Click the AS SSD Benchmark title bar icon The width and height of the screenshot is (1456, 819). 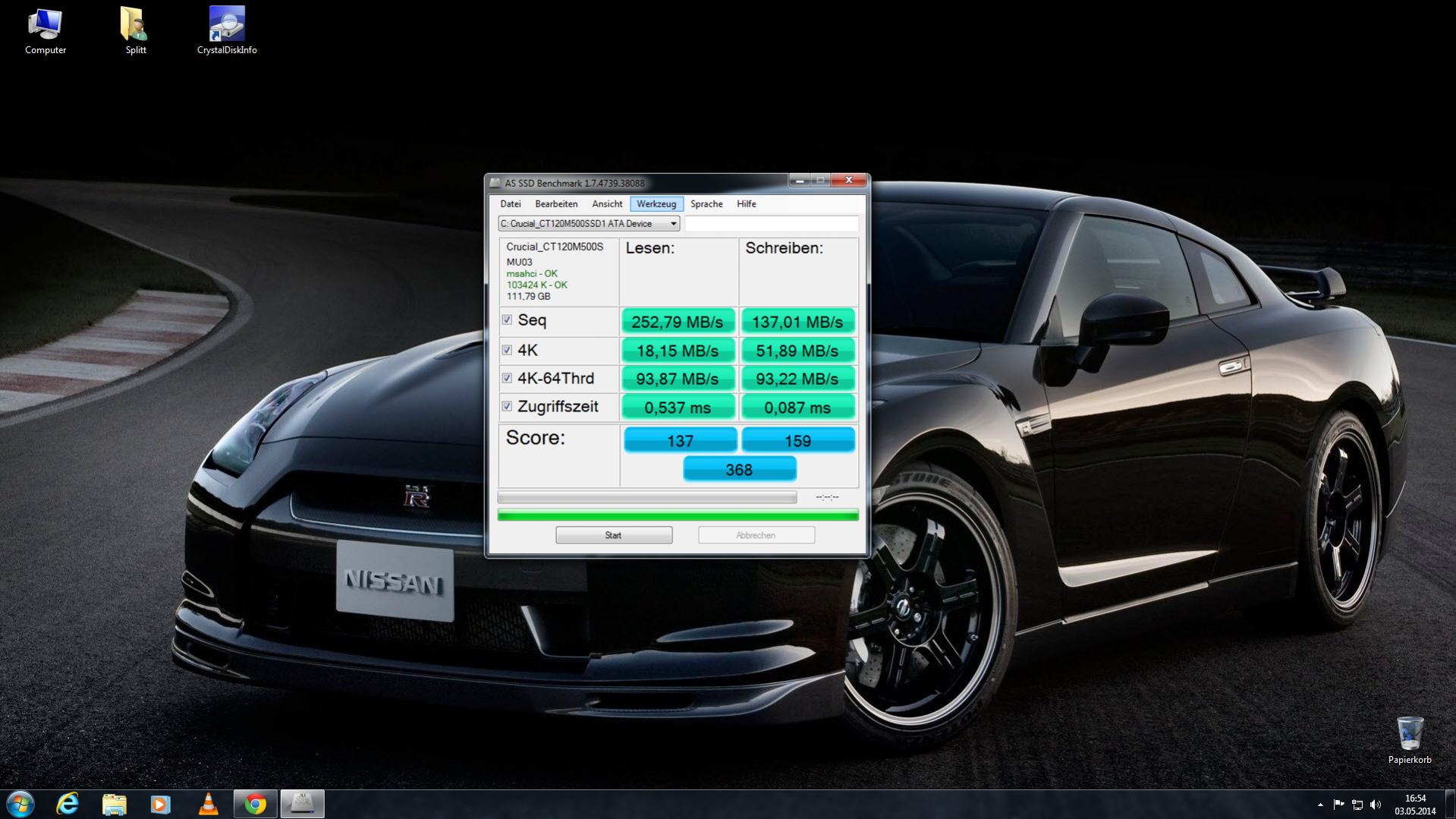[495, 183]
